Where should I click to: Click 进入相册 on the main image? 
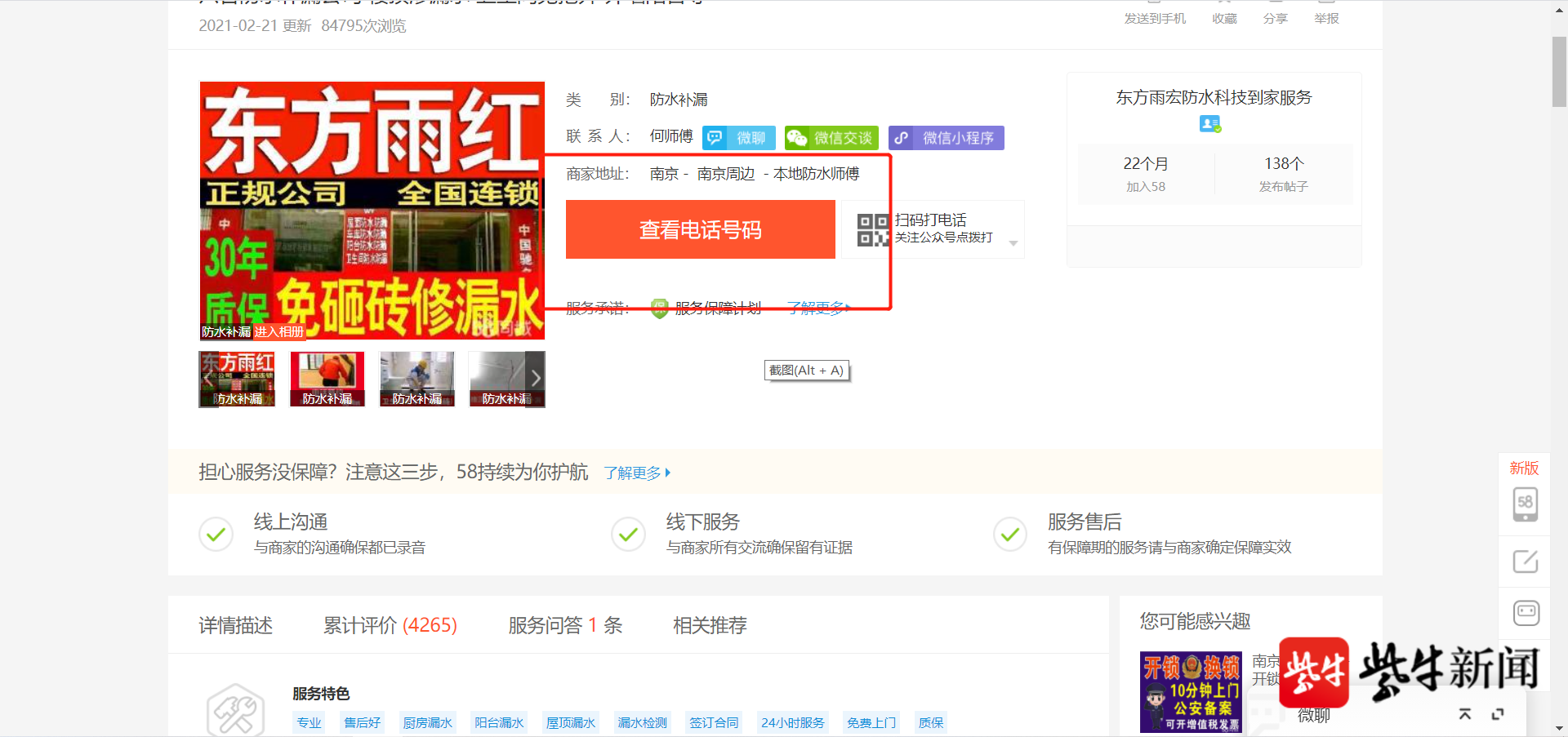point(278,331)
